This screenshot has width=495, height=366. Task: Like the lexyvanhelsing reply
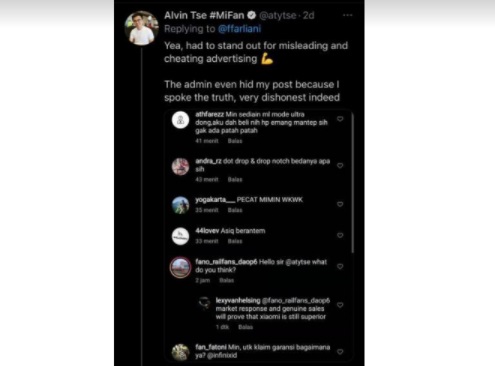click(340, 305)
